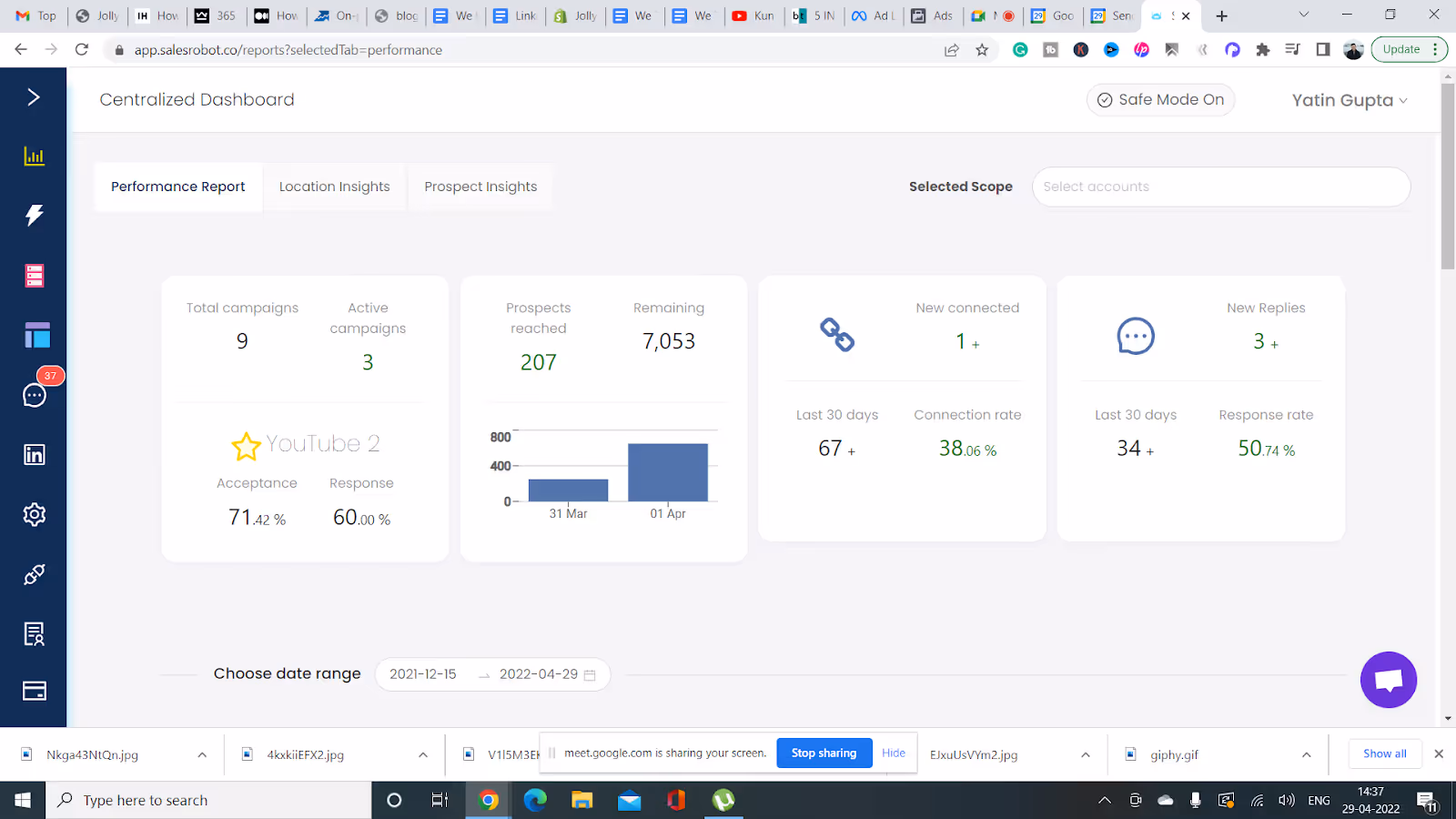Expand the Yatin Gupta account menu

click(1350, 100)
